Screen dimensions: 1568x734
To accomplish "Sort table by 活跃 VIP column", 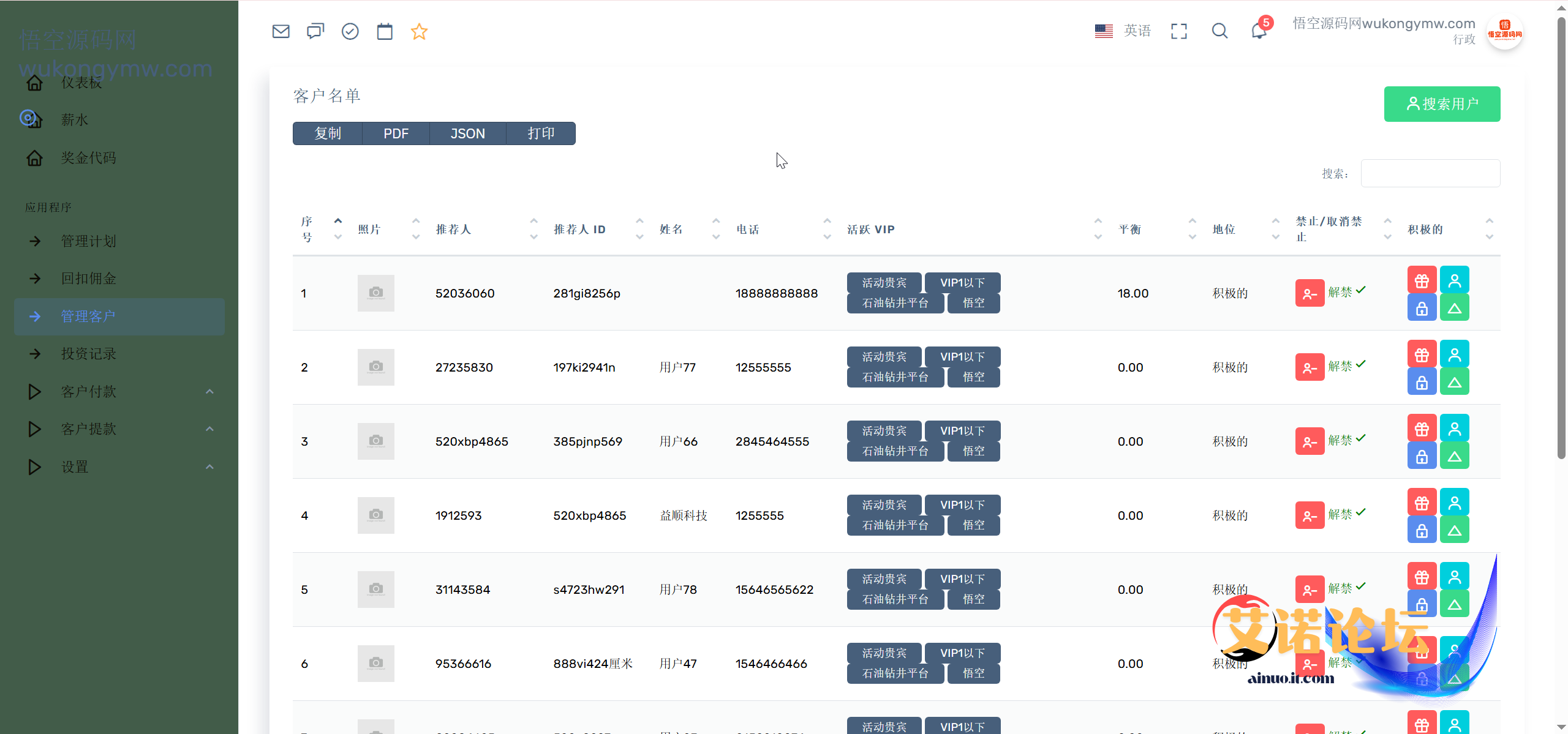I will tap(974, 229).
